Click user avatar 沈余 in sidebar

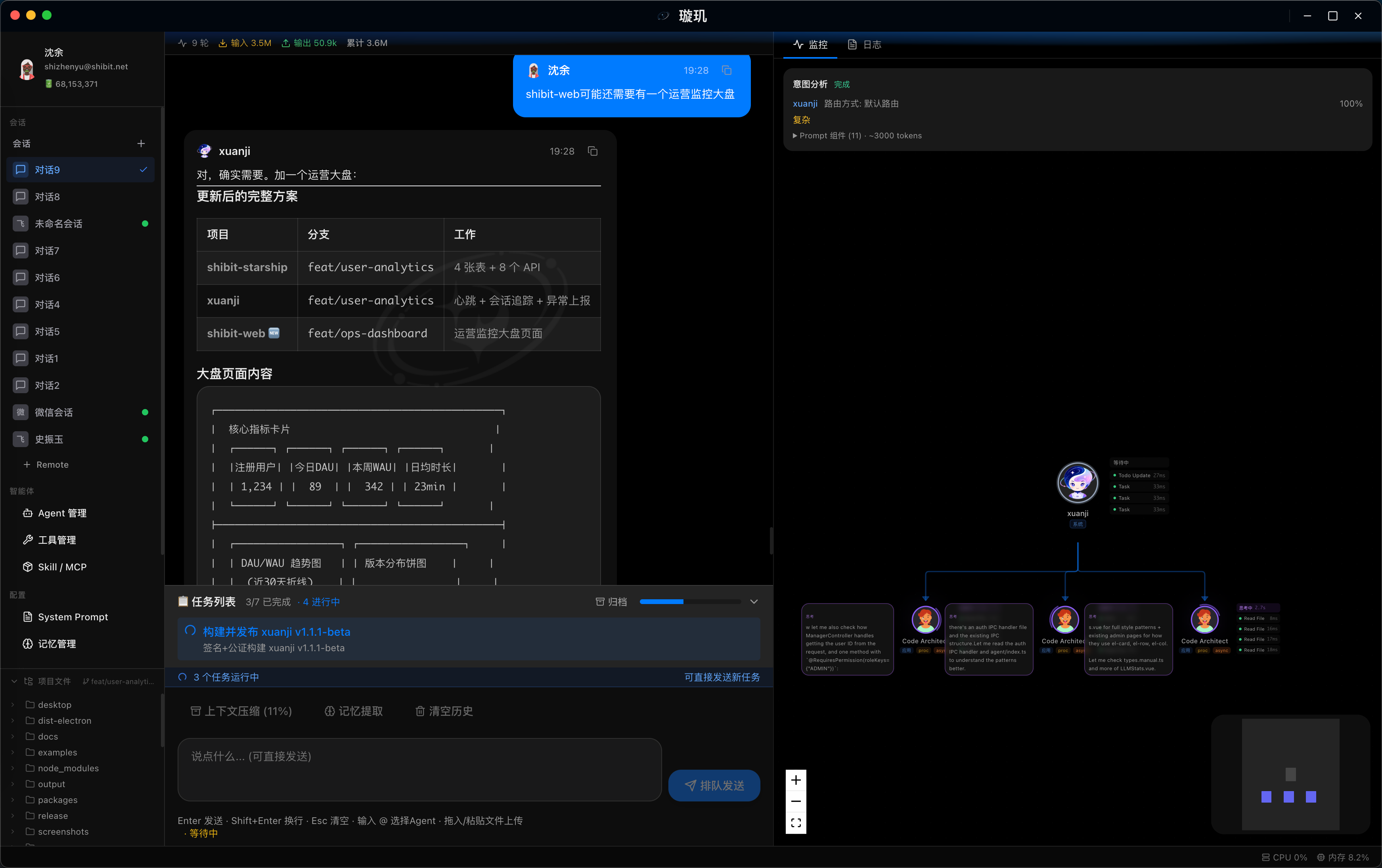tap(27, 69)
